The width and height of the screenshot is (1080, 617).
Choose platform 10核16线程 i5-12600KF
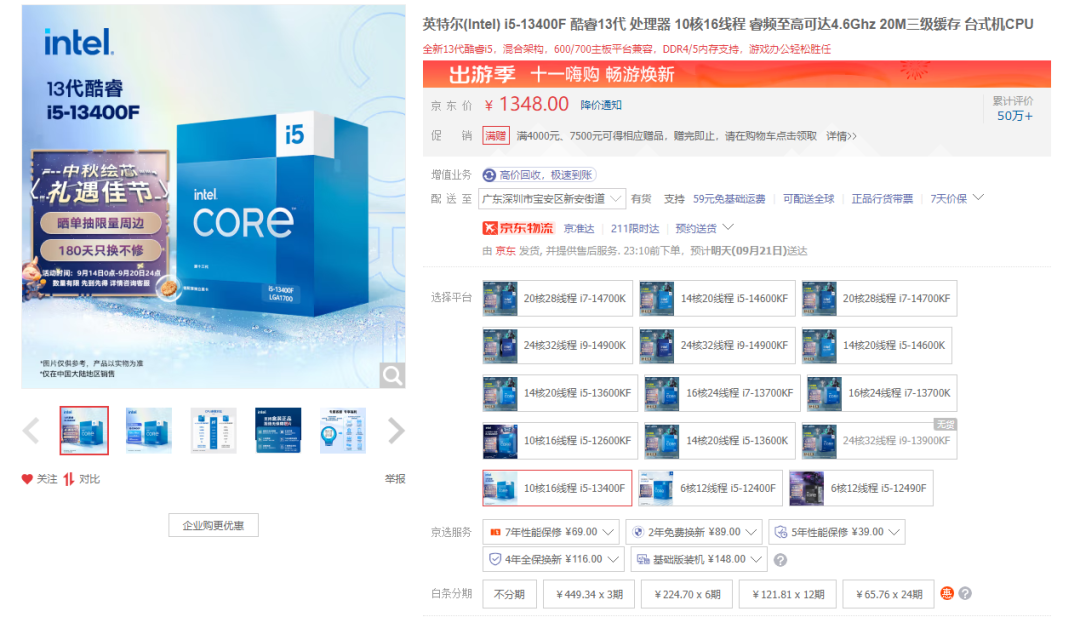[x=560, y=441]
